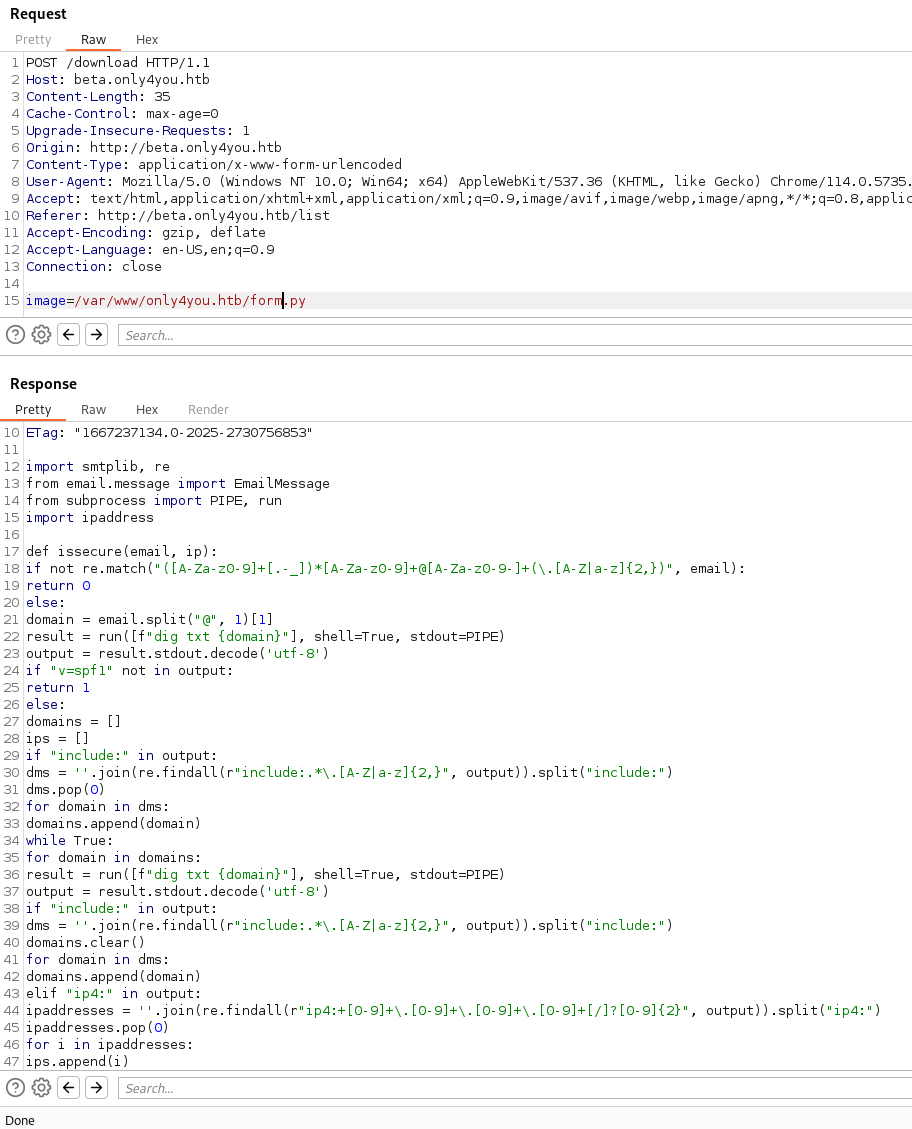
Task: Open search help in the Response panel
Action: [15, 1088]
